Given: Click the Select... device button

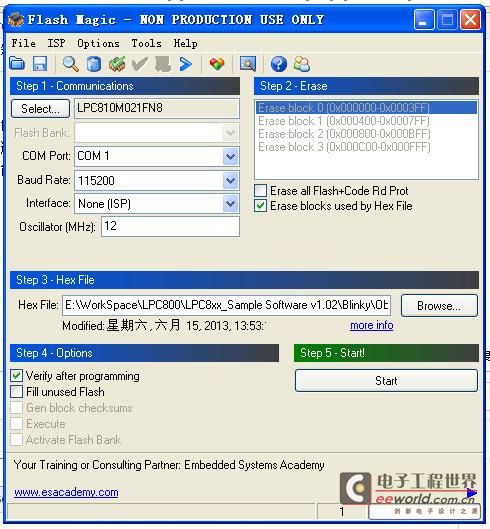Looking at the screenshot, I should [x=40, y=109].
